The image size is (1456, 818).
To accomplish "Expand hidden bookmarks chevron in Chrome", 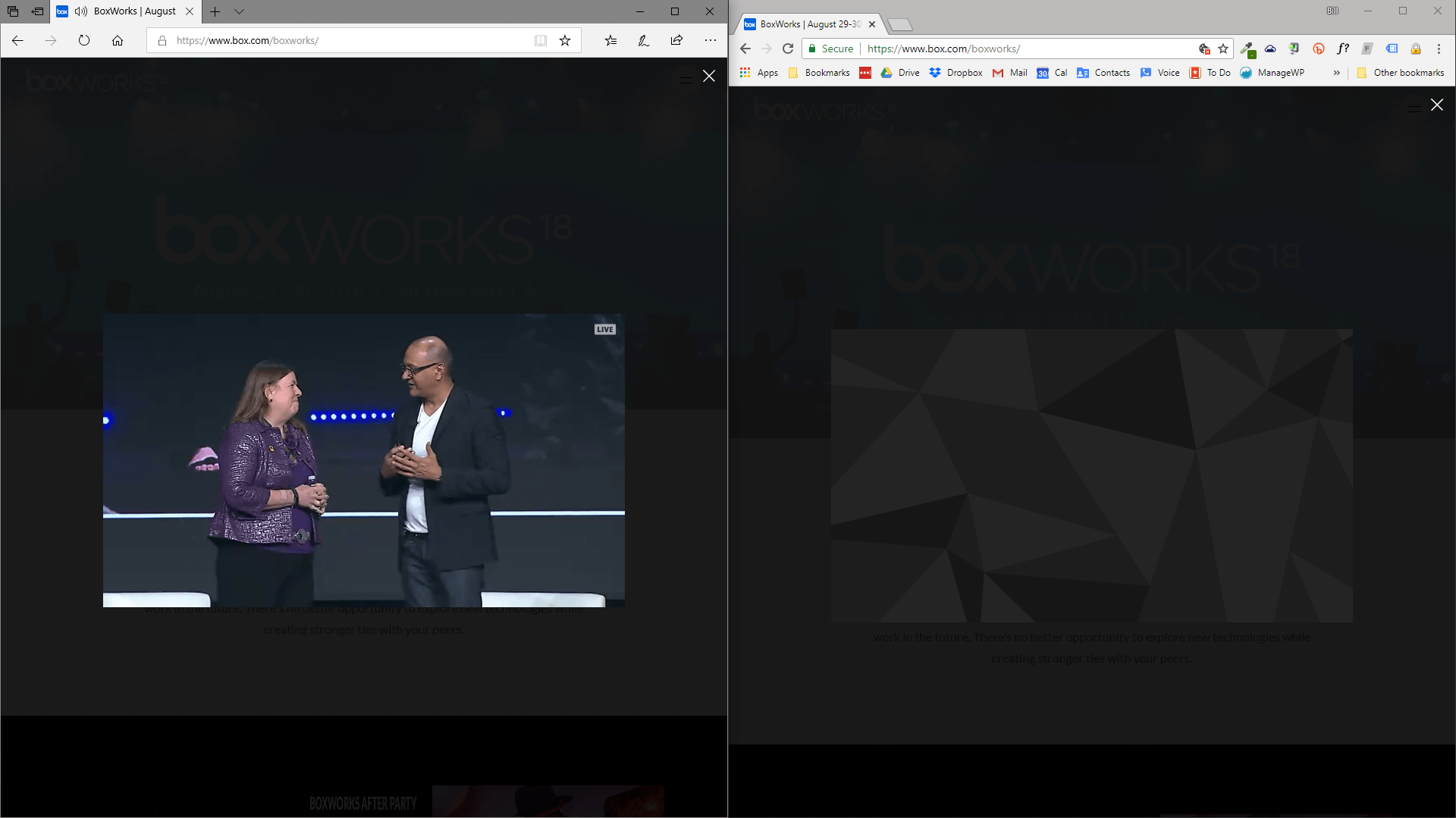I will point(1336,73).
